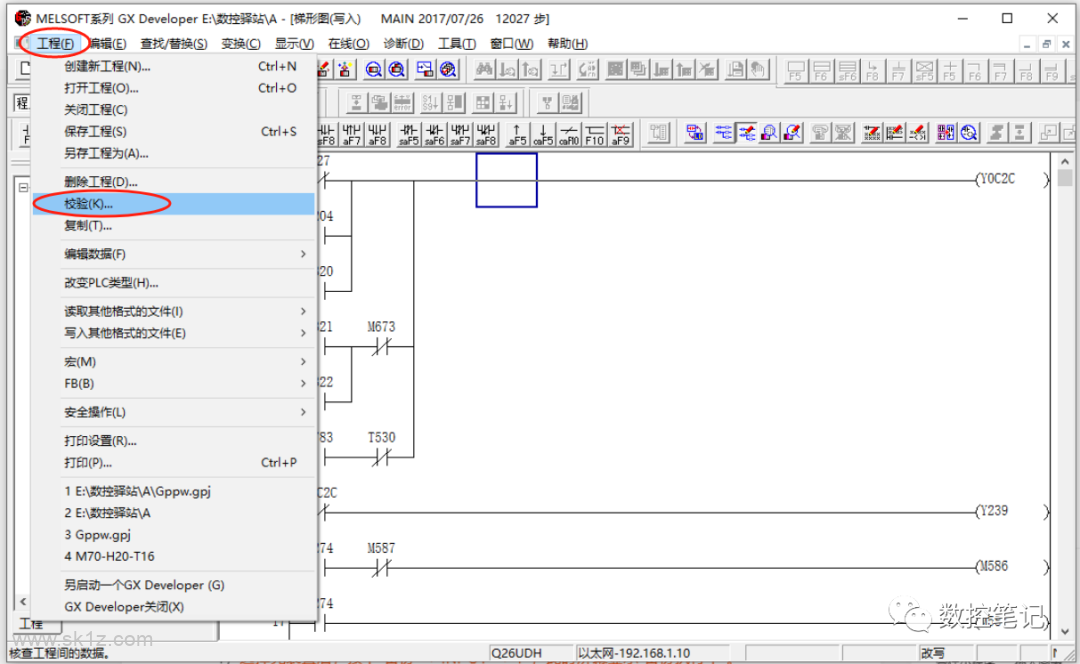This screenshot has width=1080, height=664.
Task: Insert contact using the saF5 button
Action: tap(408, 134)
